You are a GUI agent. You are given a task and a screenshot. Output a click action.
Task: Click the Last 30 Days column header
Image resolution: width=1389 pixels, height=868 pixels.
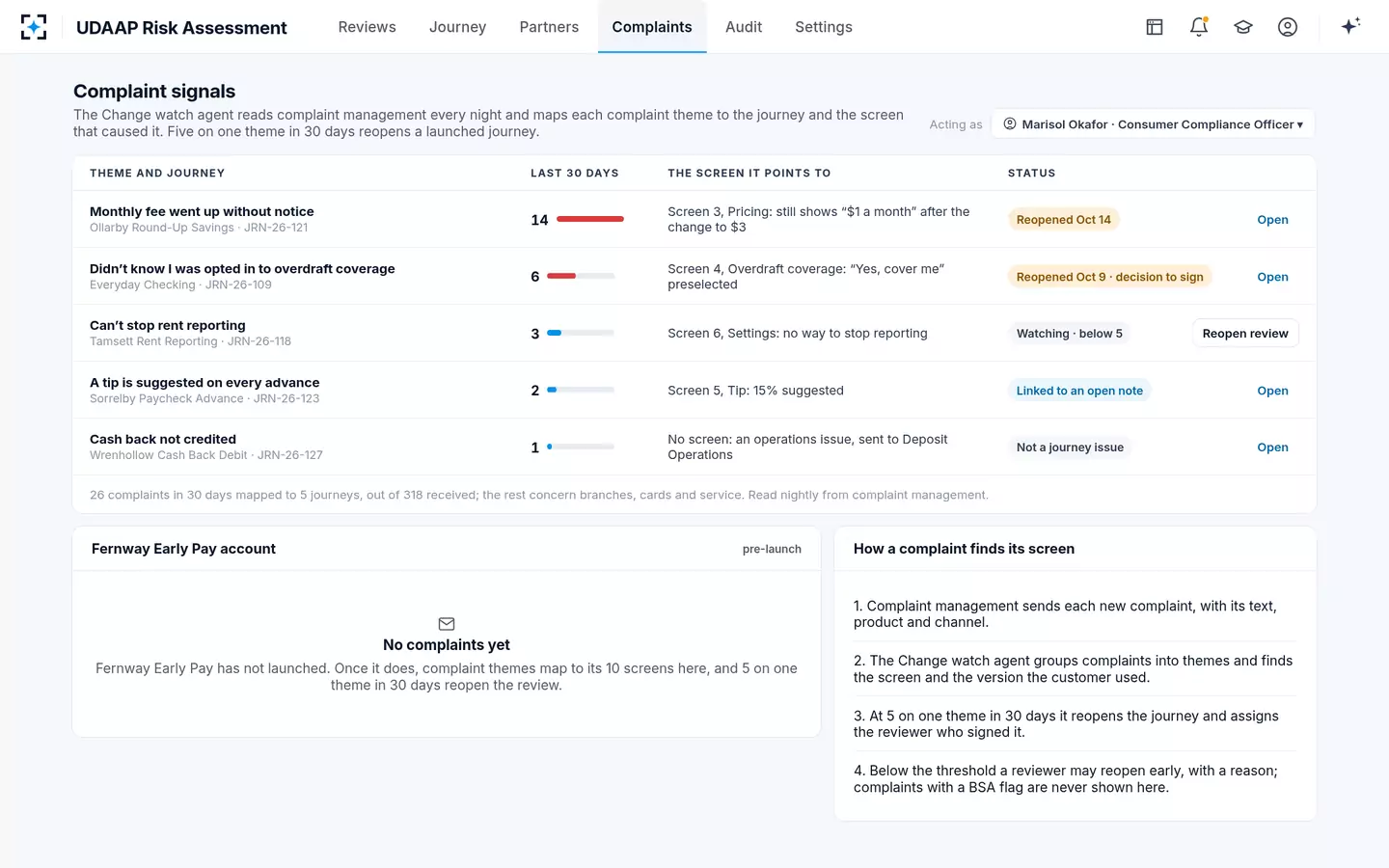click(575, 174)
